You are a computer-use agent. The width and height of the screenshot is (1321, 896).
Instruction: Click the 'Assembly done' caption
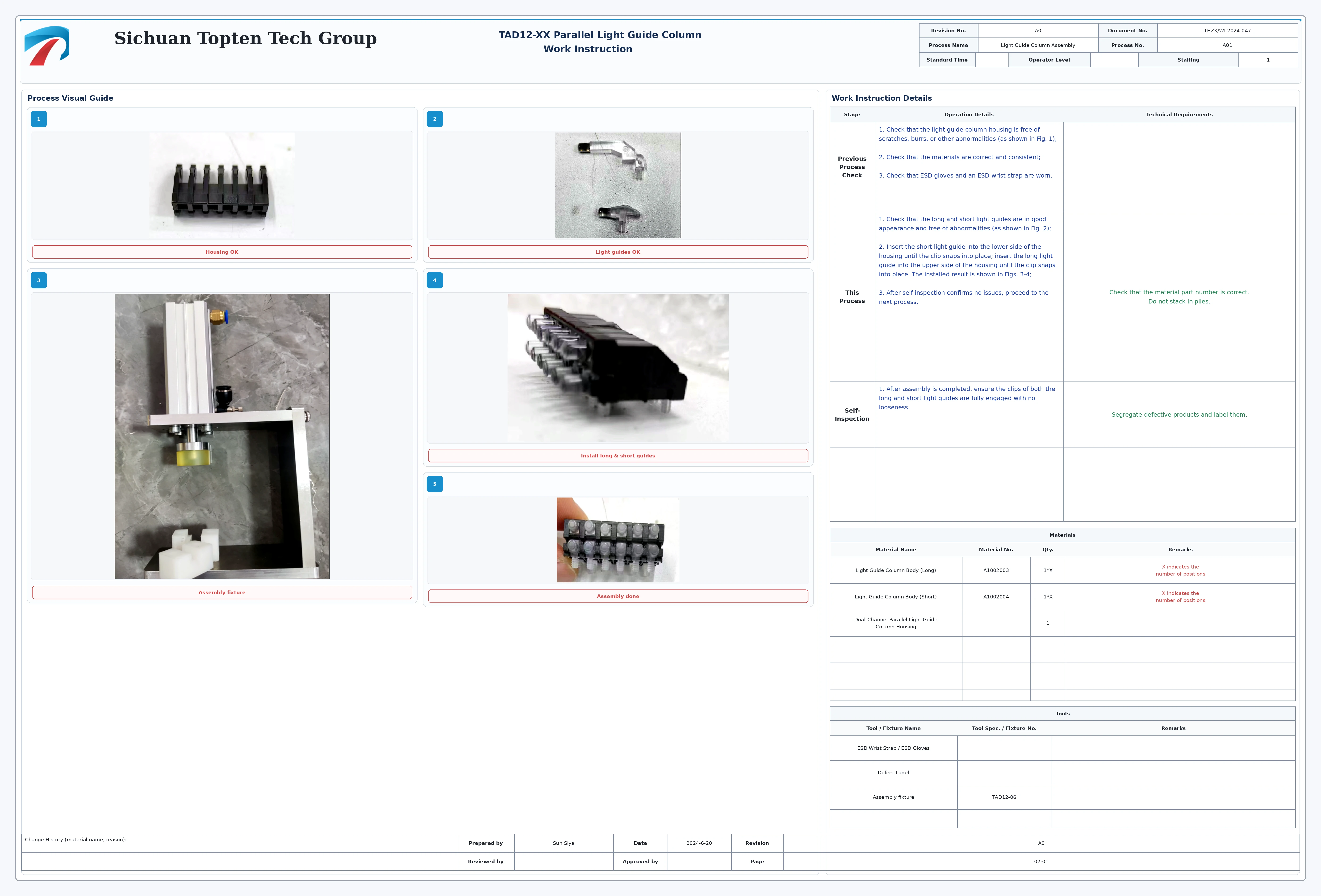618,596
